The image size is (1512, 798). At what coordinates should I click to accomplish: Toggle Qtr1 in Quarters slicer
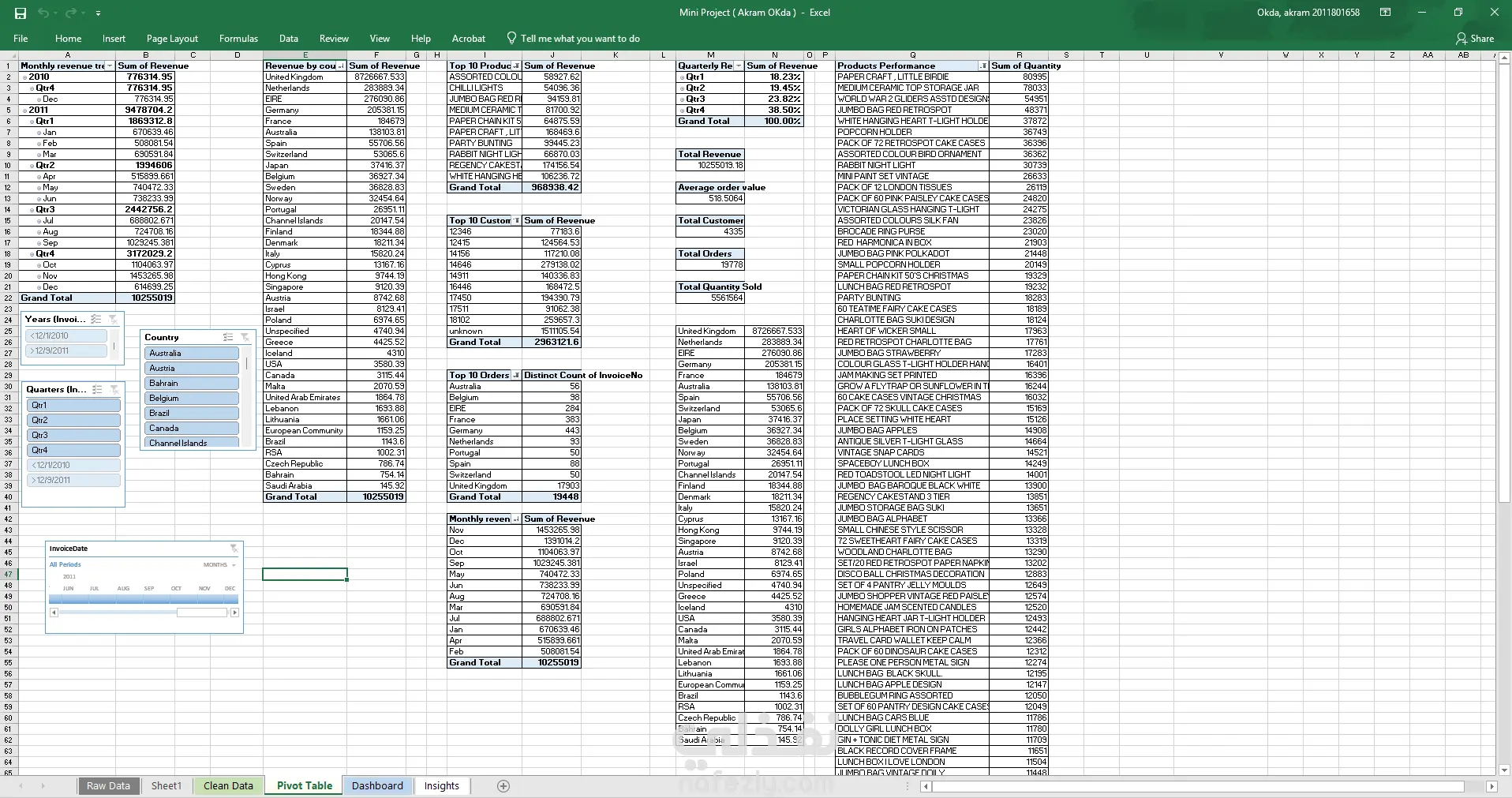pos(73,405)
